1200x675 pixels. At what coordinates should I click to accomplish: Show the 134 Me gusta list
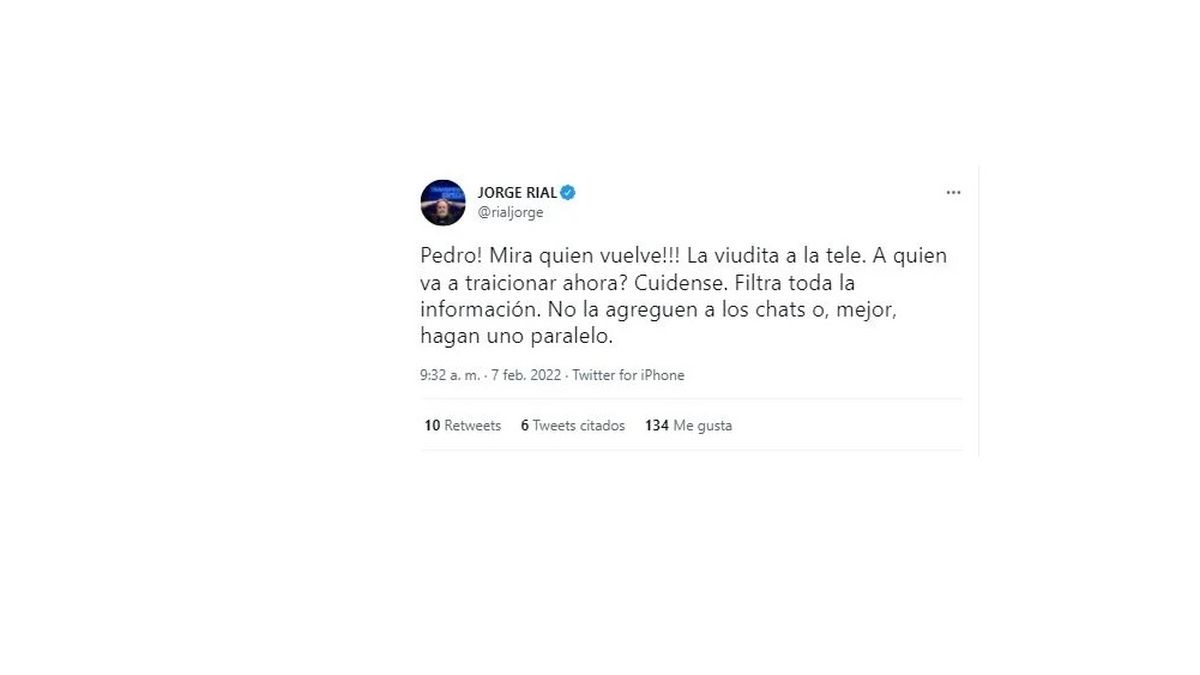click(x=688, y=425)
